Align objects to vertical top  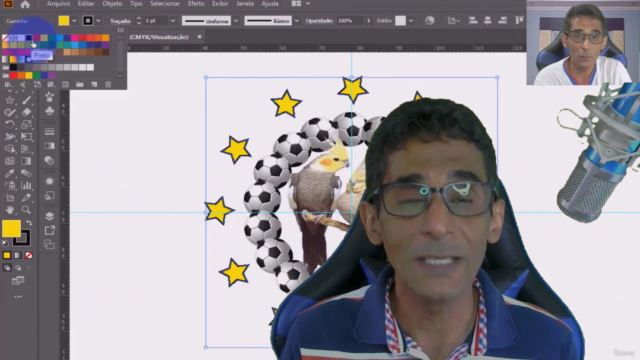click(519, 20)
